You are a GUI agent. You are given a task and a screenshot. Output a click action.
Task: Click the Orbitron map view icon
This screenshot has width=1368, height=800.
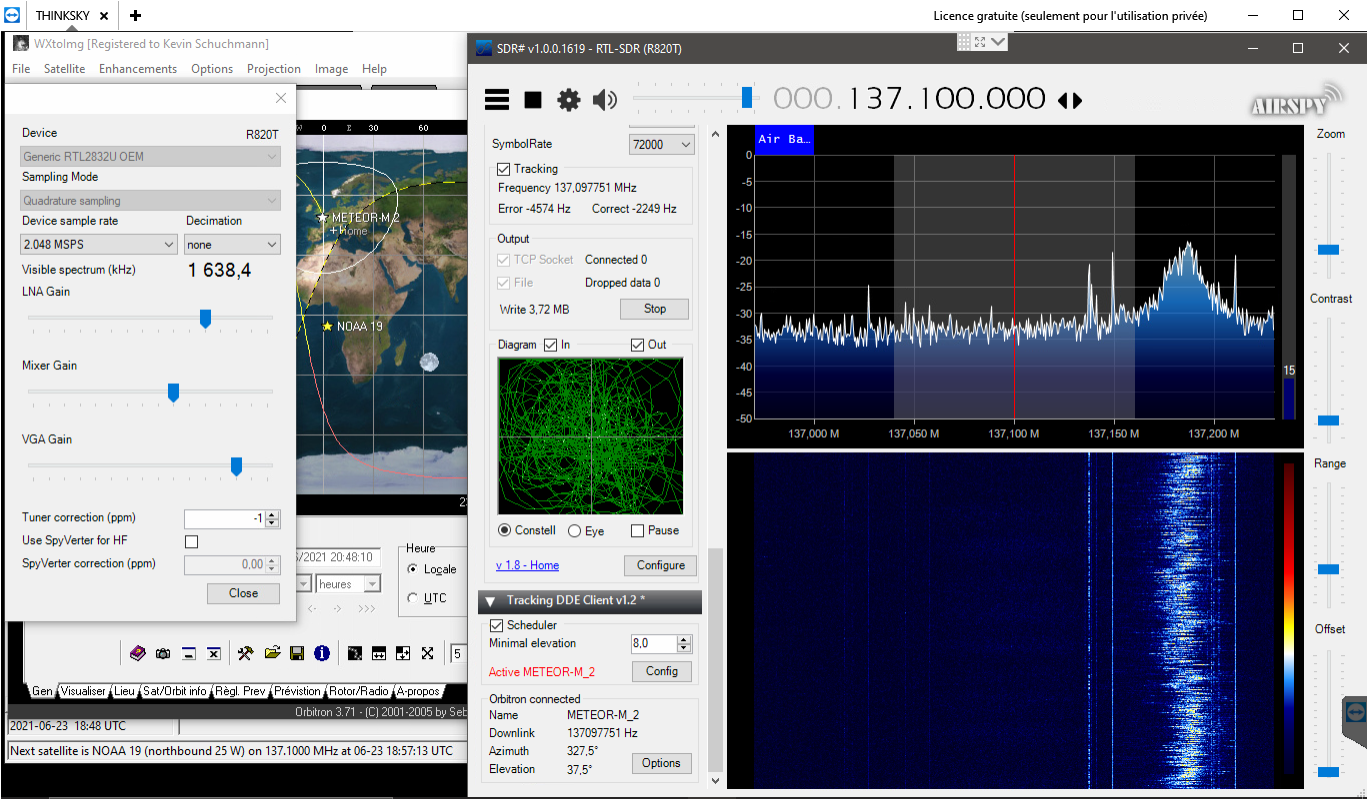tap(355, 653)
